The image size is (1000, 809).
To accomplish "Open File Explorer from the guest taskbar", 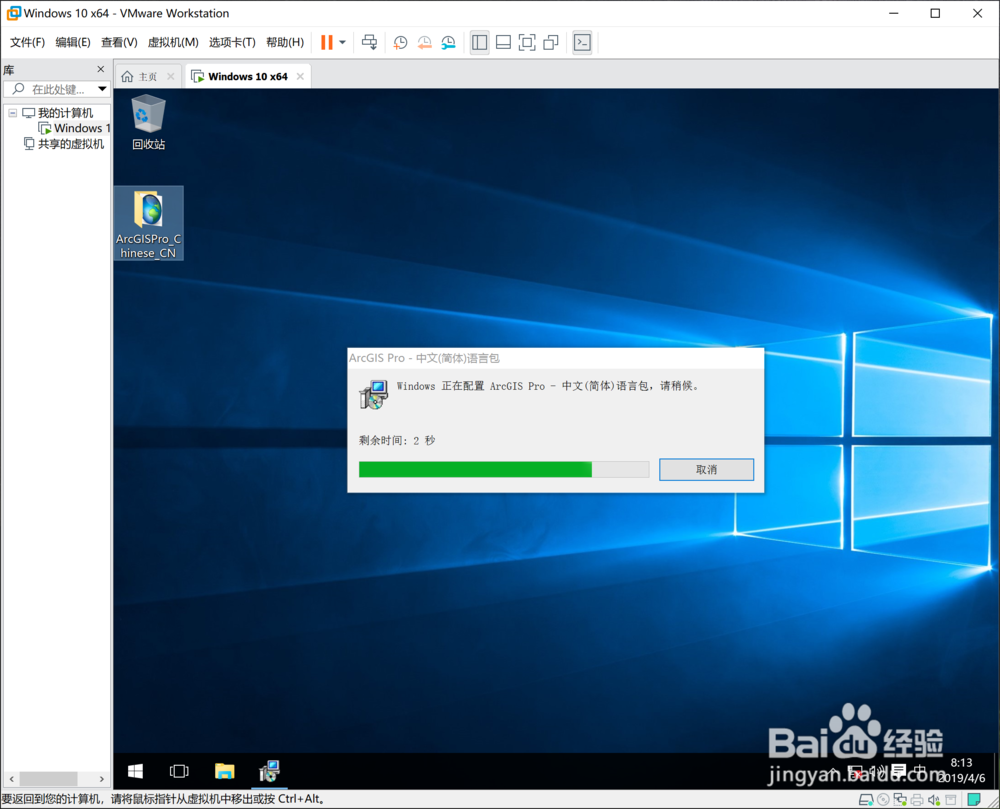I will click(224, 771).
